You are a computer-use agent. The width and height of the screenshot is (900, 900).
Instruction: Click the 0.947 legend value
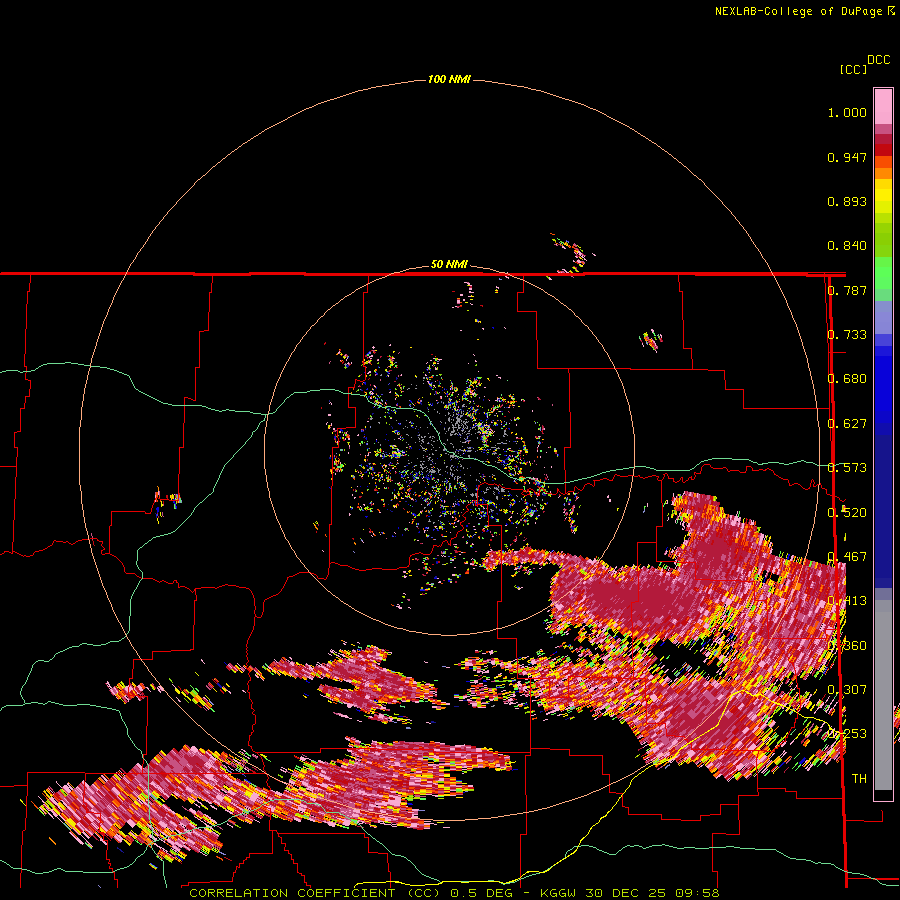click(x=847, y=157)
